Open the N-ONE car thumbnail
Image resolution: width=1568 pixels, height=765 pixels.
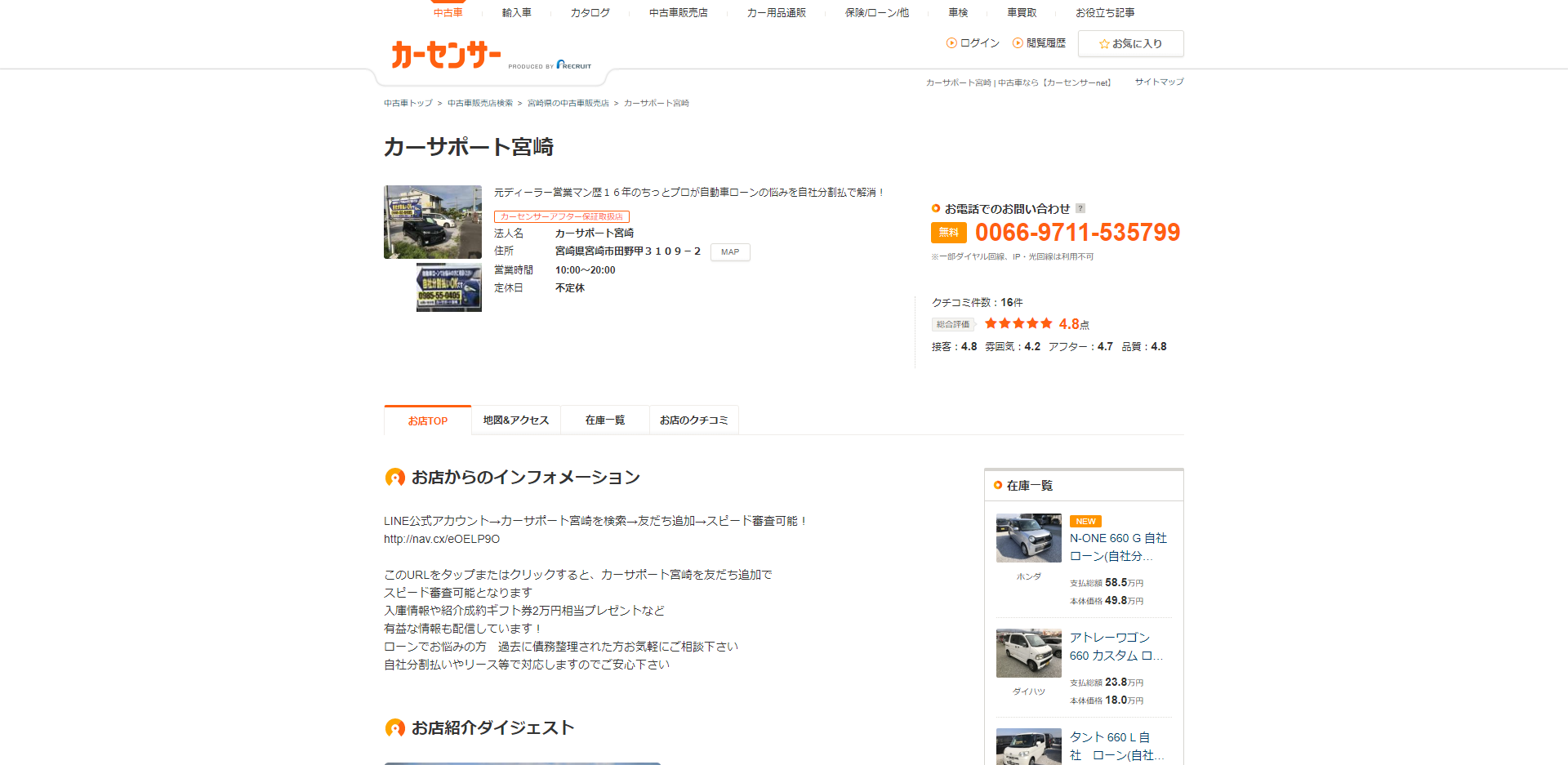(1029, 538)
